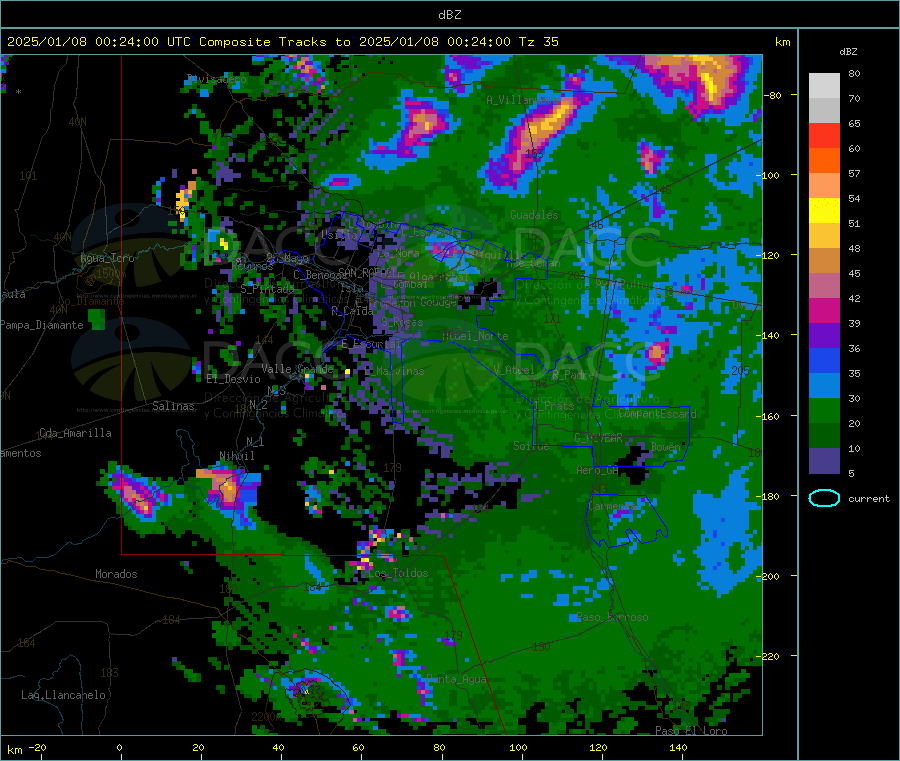This screenshot has width=900, height=761.
Task: Click the 'Atuel_Norte' map label
Action: click(x=475, y=336)
